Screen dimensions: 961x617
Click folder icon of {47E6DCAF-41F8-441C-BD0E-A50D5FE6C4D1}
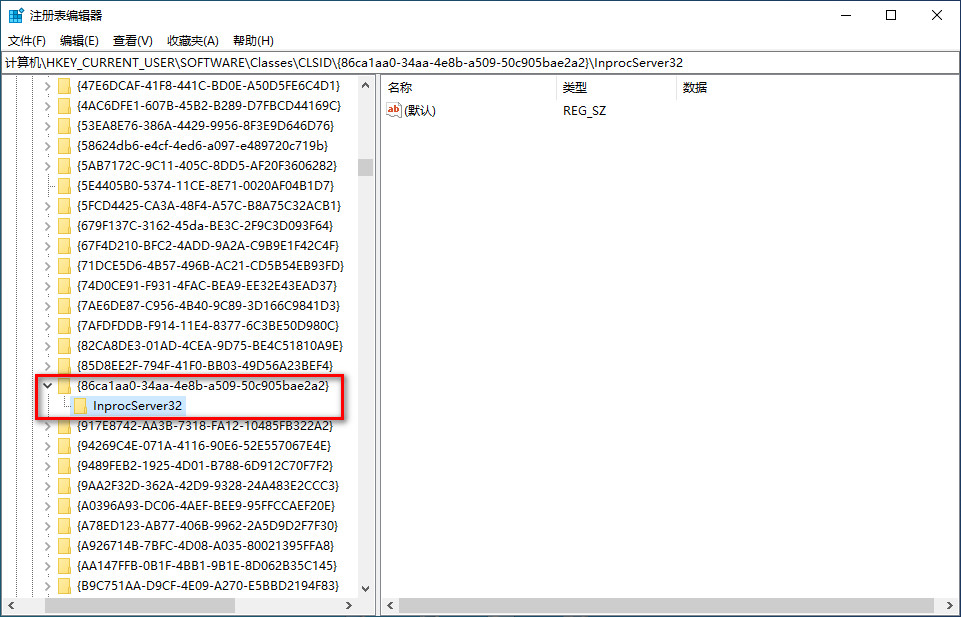tap(65, 85)
